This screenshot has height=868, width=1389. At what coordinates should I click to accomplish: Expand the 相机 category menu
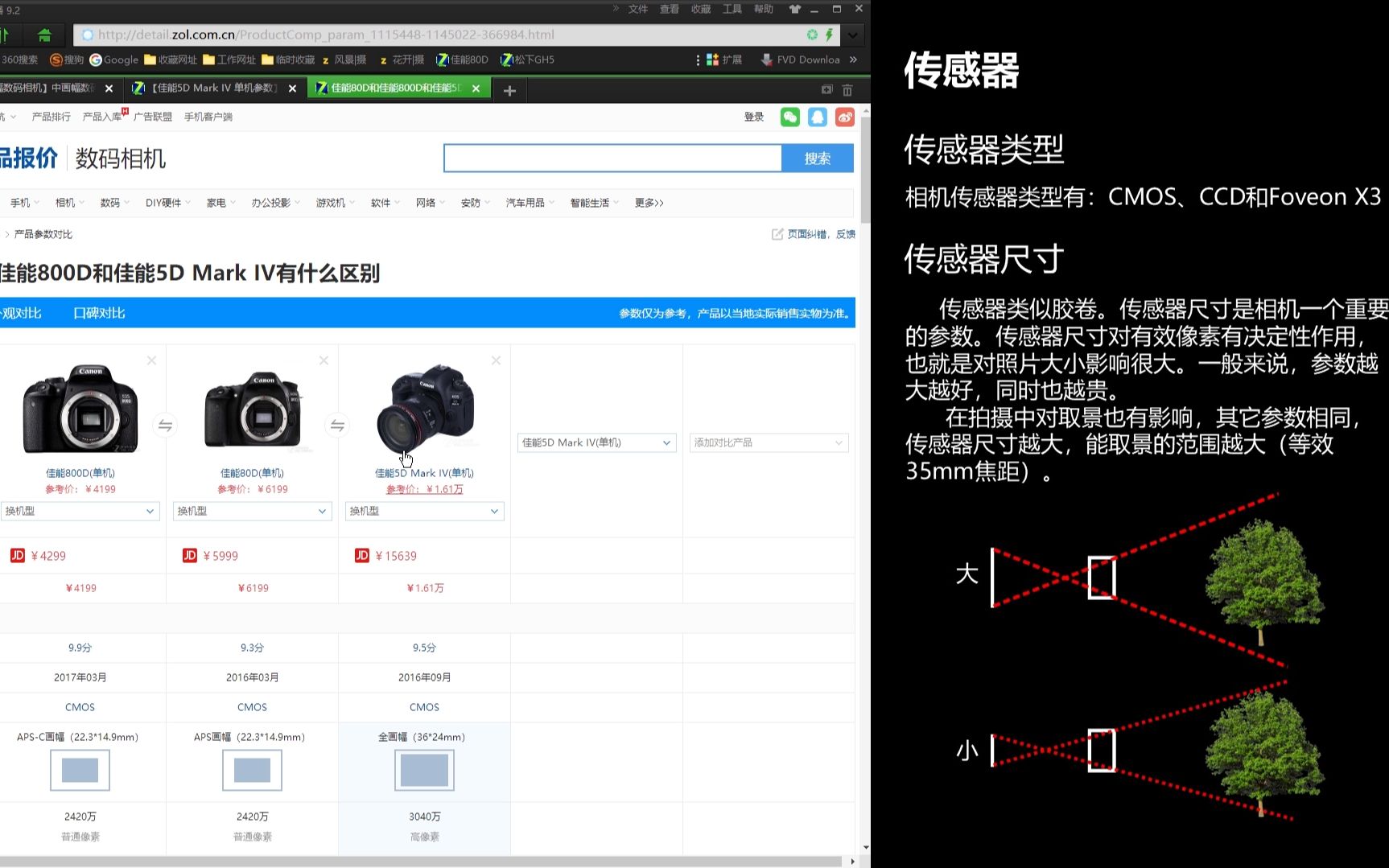click(x=69, y=203)
